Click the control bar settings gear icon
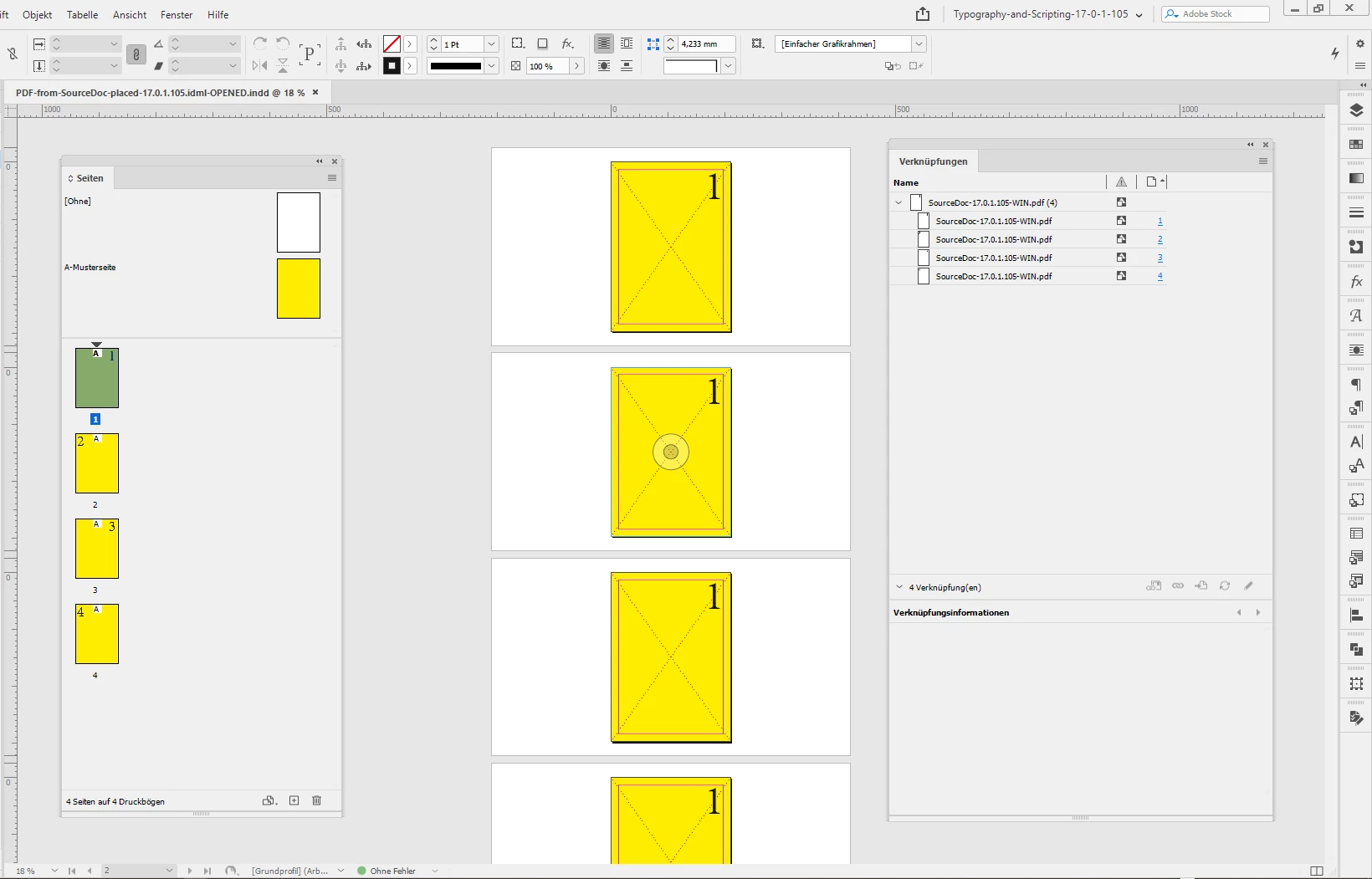 click(x=1360, y=43)
